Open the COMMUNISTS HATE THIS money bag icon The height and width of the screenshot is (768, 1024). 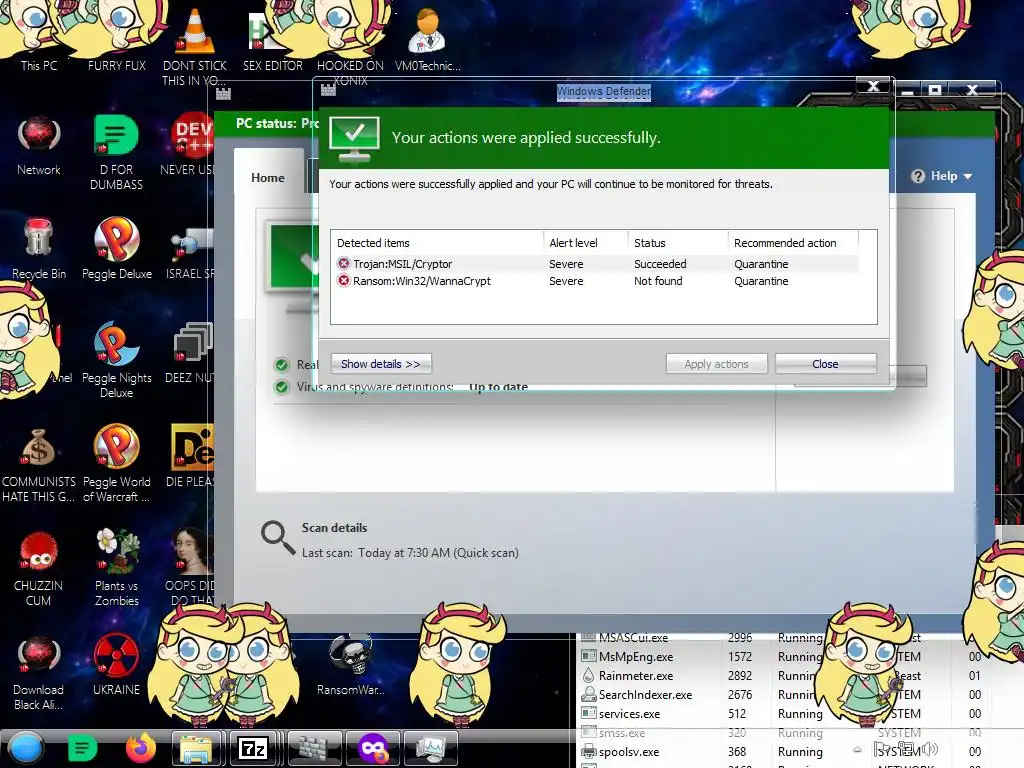(x=39, y=464)
